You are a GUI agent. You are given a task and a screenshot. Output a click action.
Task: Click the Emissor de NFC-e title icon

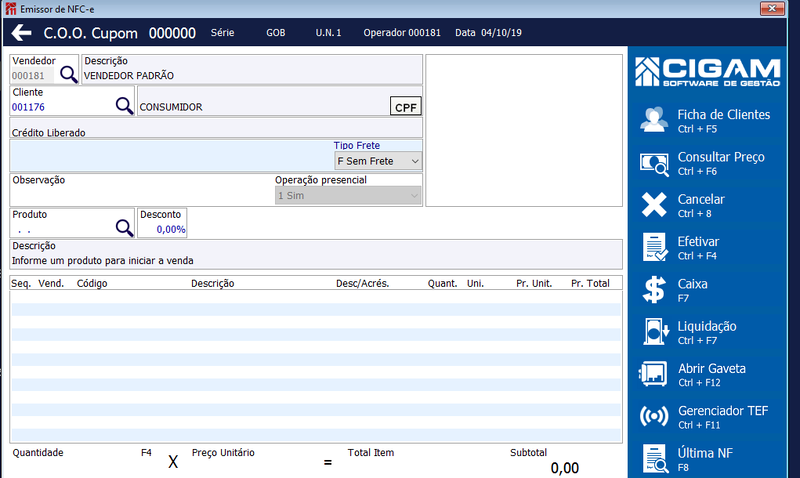[11, 9]
